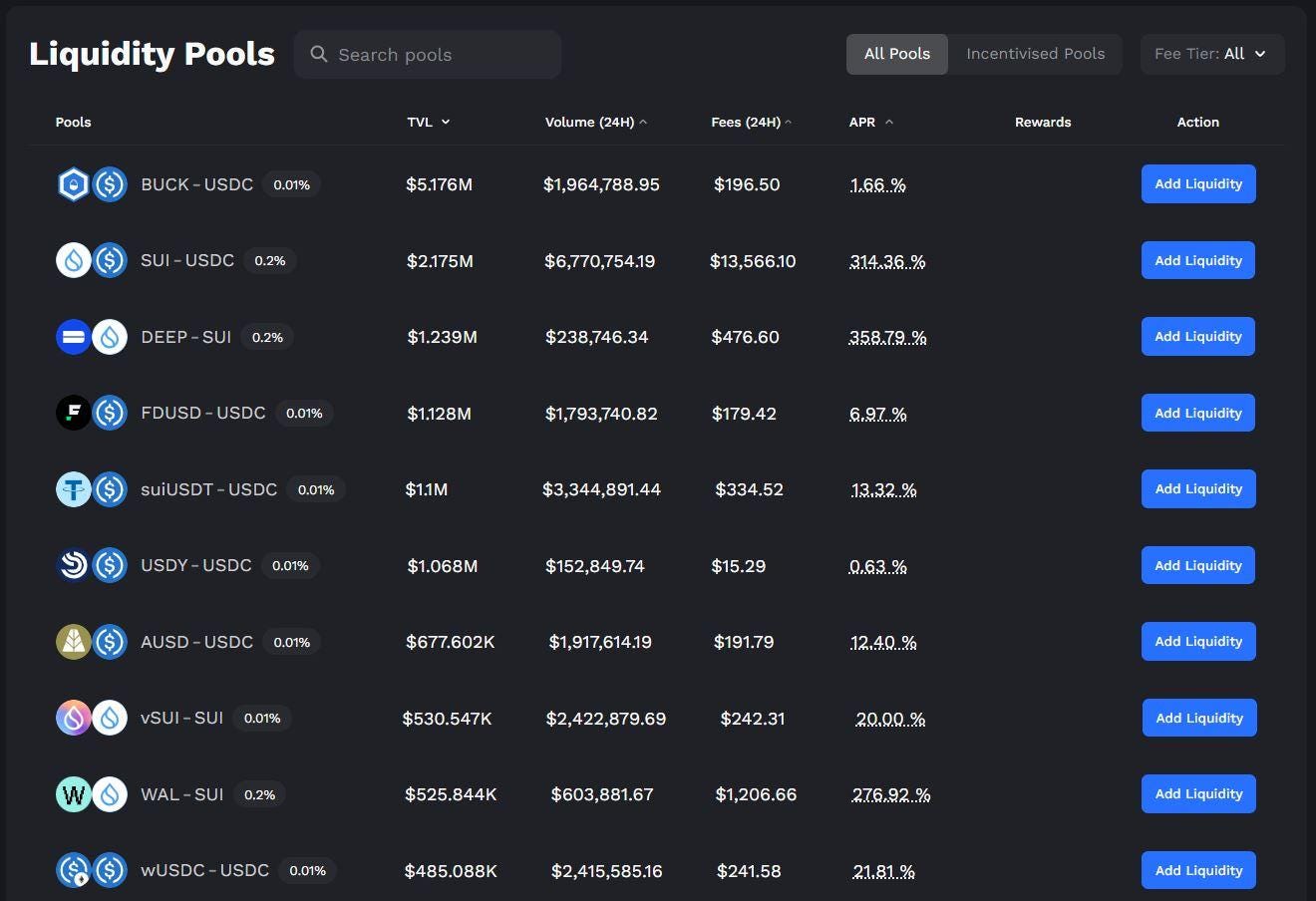Add Liquidity to AUSD-USDC pool
The image size is (1316, 901).
click(1198, 642)
